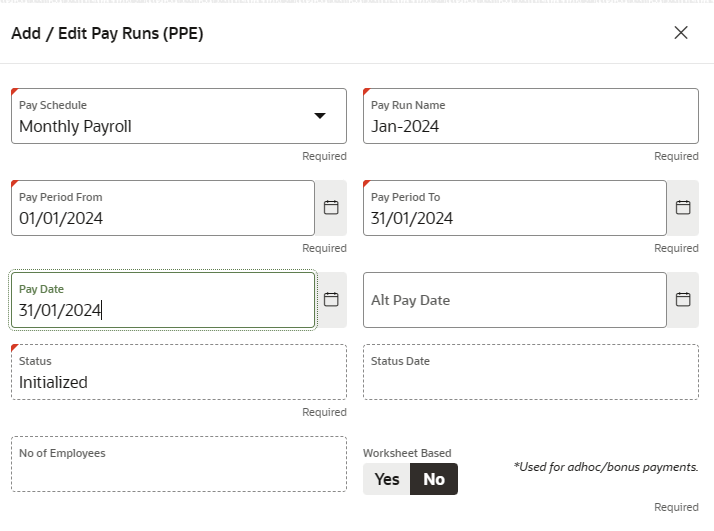Click the Add / Edit Pay Runs title
This screenshot has height=531, width=714.
107,33
